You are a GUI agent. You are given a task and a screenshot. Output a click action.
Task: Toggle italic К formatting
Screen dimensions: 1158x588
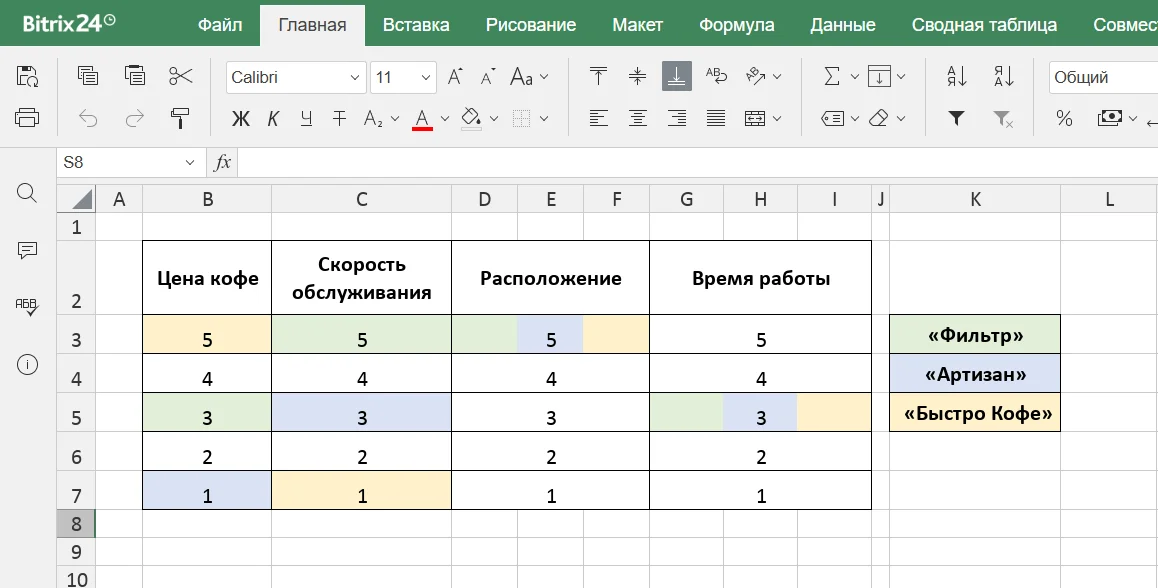pyautogui.click(x=273, y=118)
